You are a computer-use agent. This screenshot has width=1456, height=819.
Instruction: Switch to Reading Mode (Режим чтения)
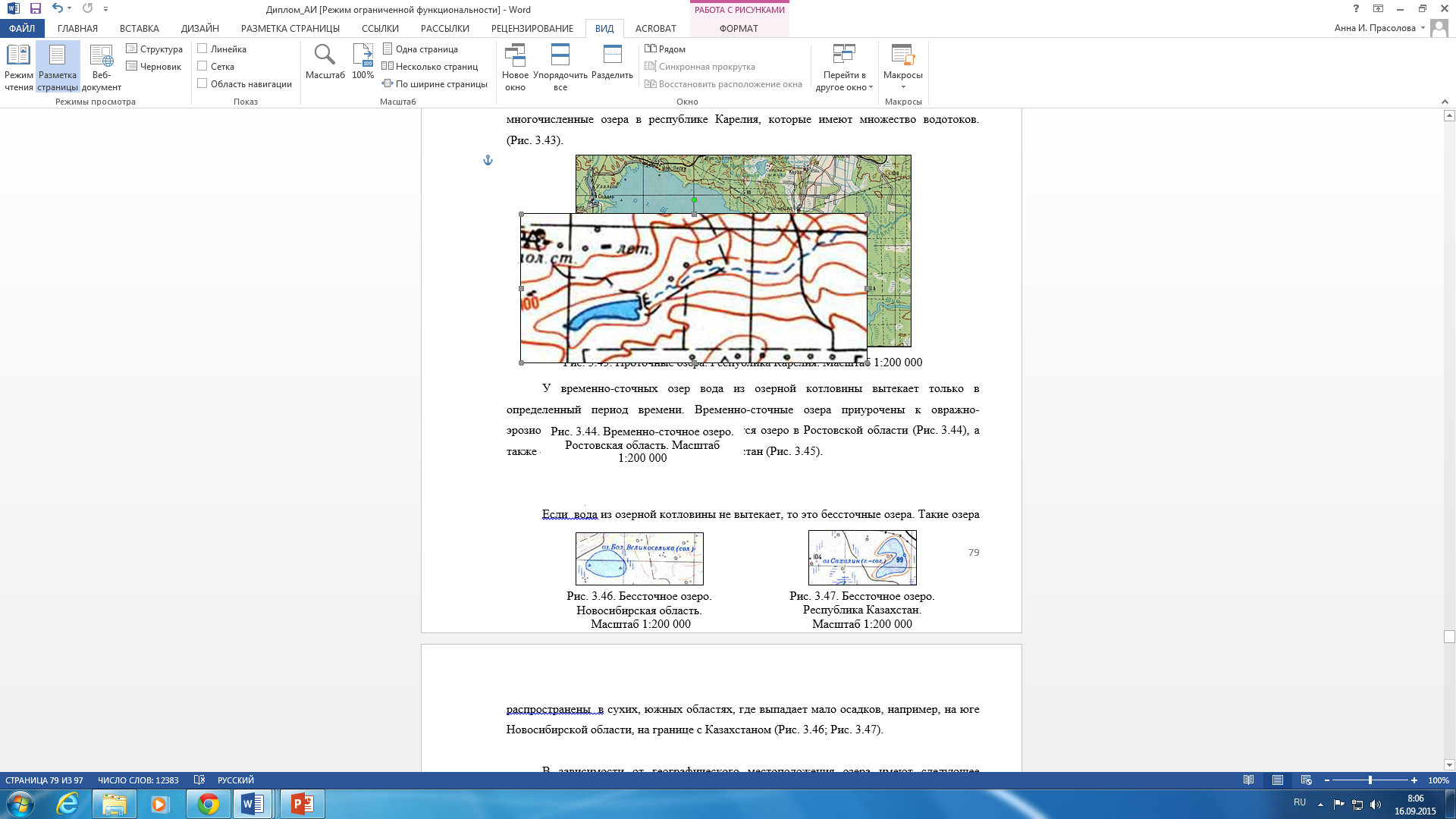tap(18, 67)
